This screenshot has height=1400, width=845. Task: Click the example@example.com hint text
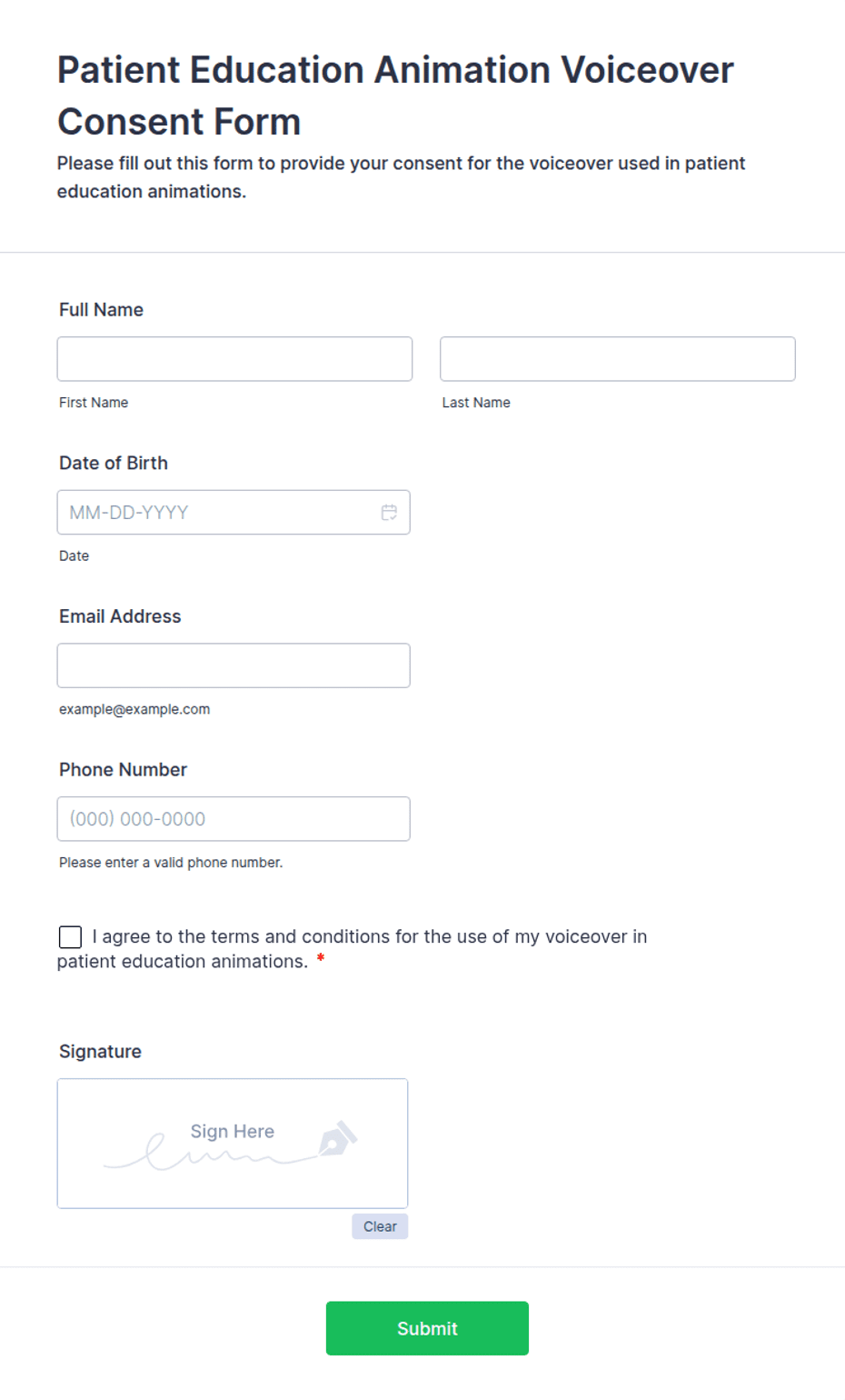134,709
